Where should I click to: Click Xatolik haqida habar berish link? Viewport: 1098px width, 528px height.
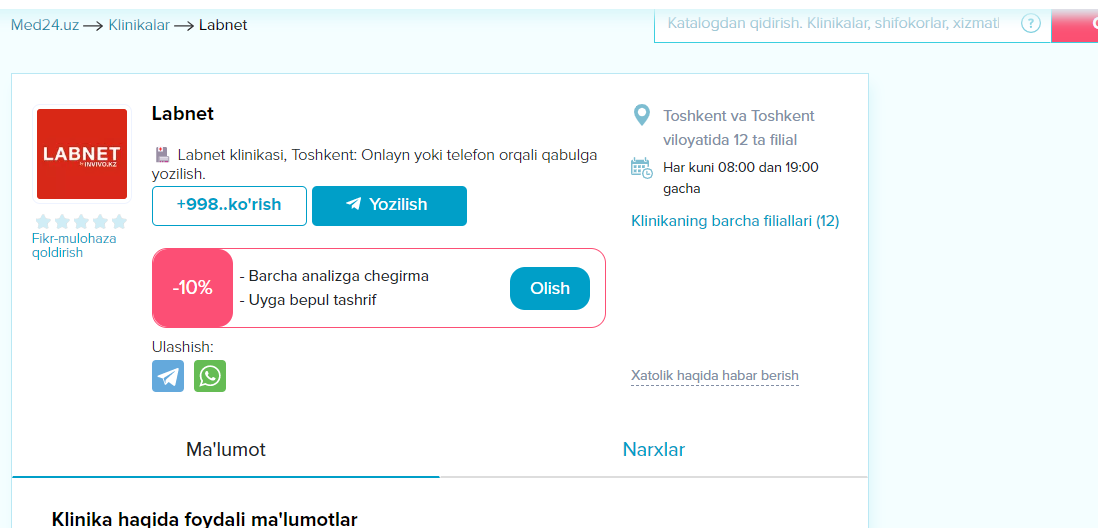[714, 376]
